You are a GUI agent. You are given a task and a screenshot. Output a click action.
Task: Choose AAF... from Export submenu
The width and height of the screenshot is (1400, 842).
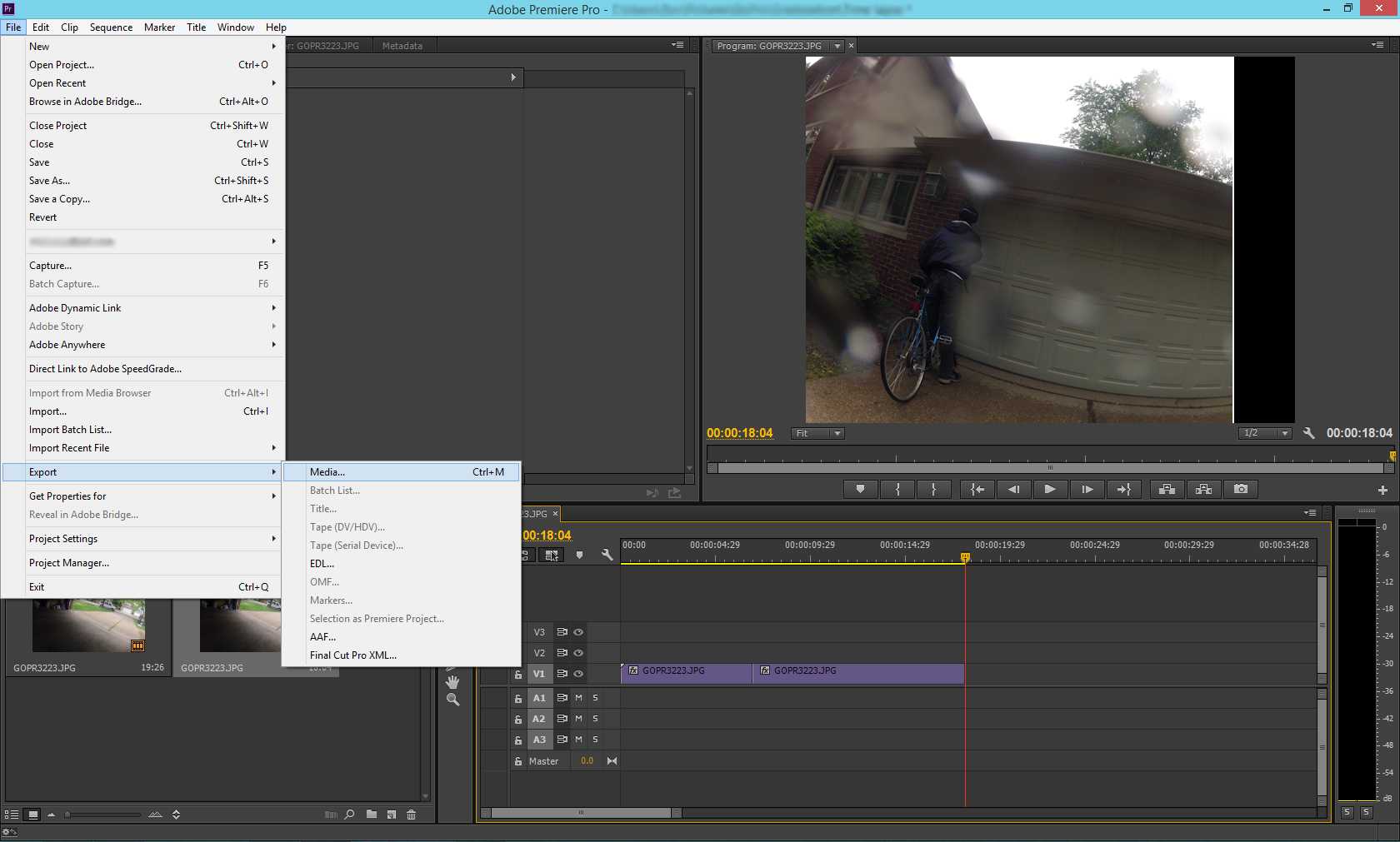(401, 637)
